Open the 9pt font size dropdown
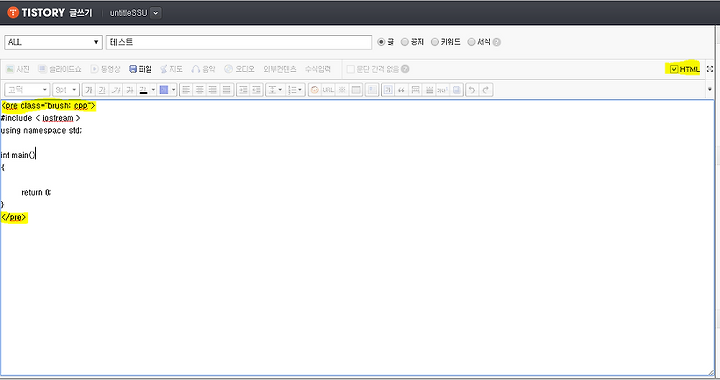720x380 pixels. [66, 89]
